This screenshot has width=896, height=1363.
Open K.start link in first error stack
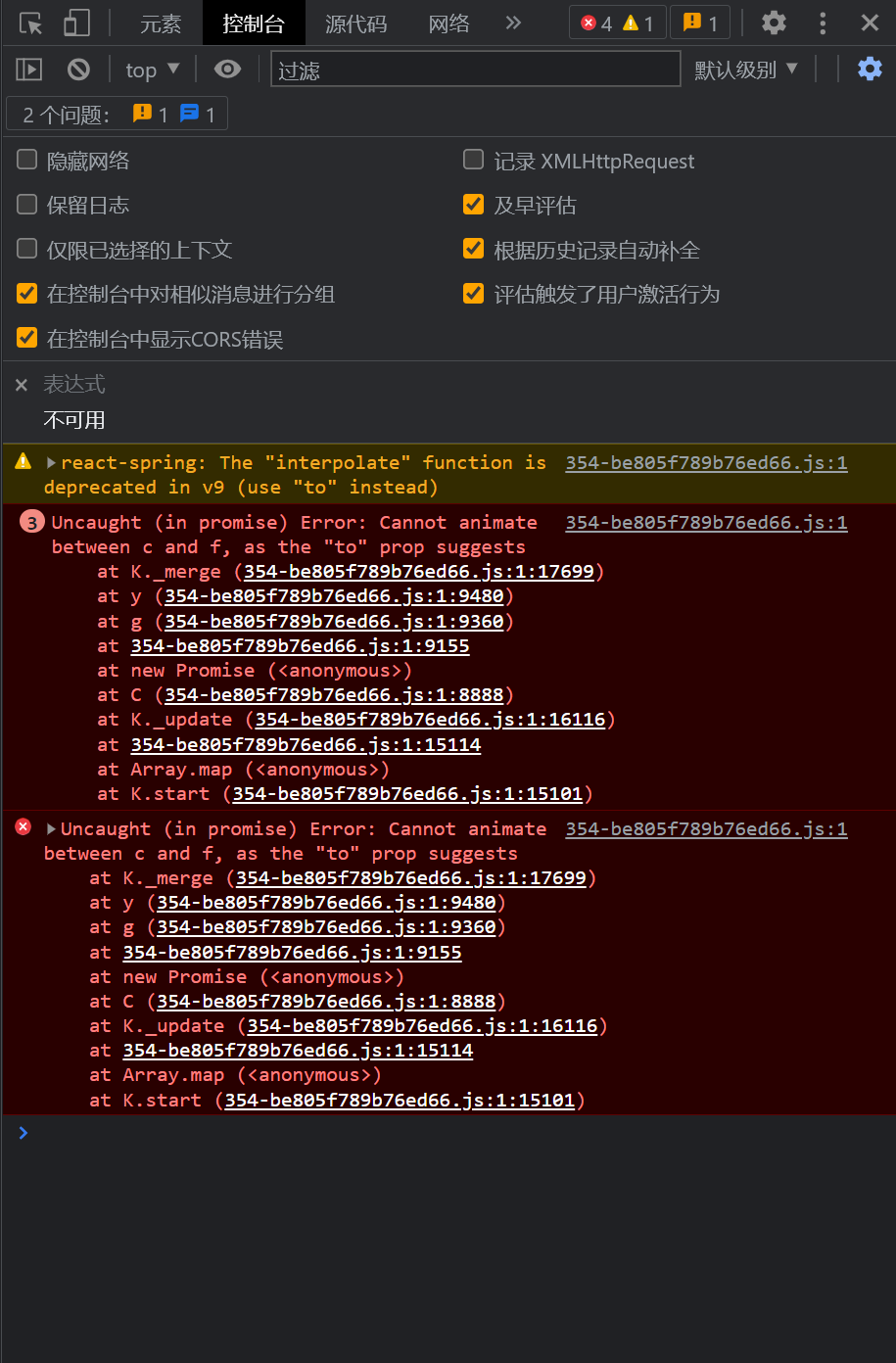tap(407, 793)
